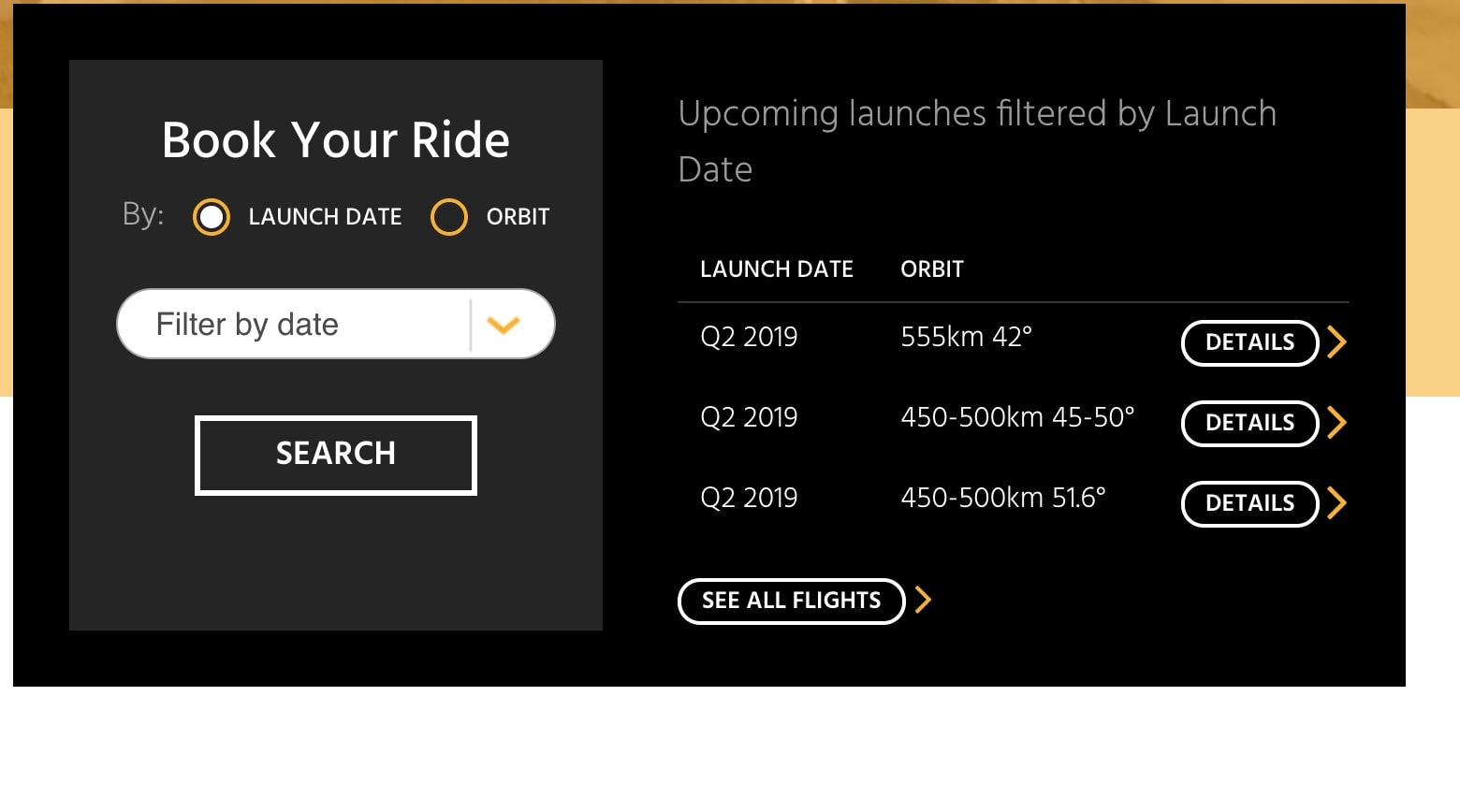Click Q2 2019 in the 555km 42° row

749,337
